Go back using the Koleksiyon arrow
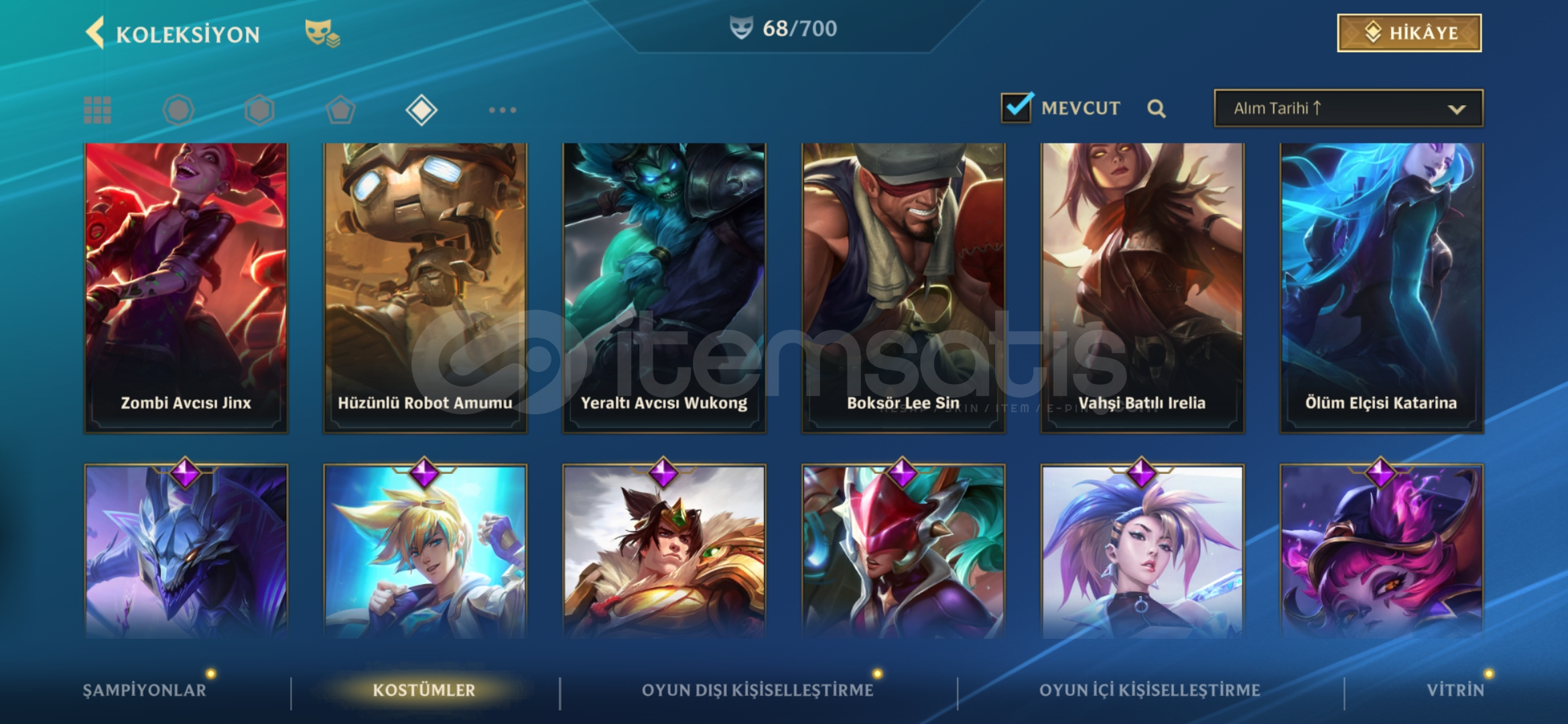This screenshot has width=1568, height=724. (x=96, y=33)
